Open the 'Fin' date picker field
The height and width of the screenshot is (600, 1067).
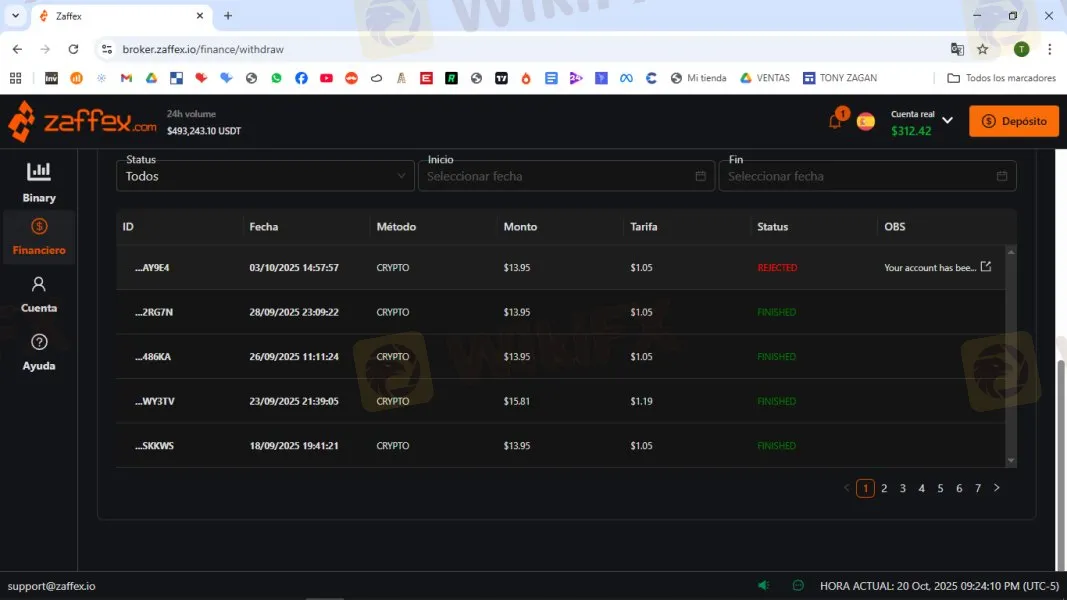click(867, 176)
